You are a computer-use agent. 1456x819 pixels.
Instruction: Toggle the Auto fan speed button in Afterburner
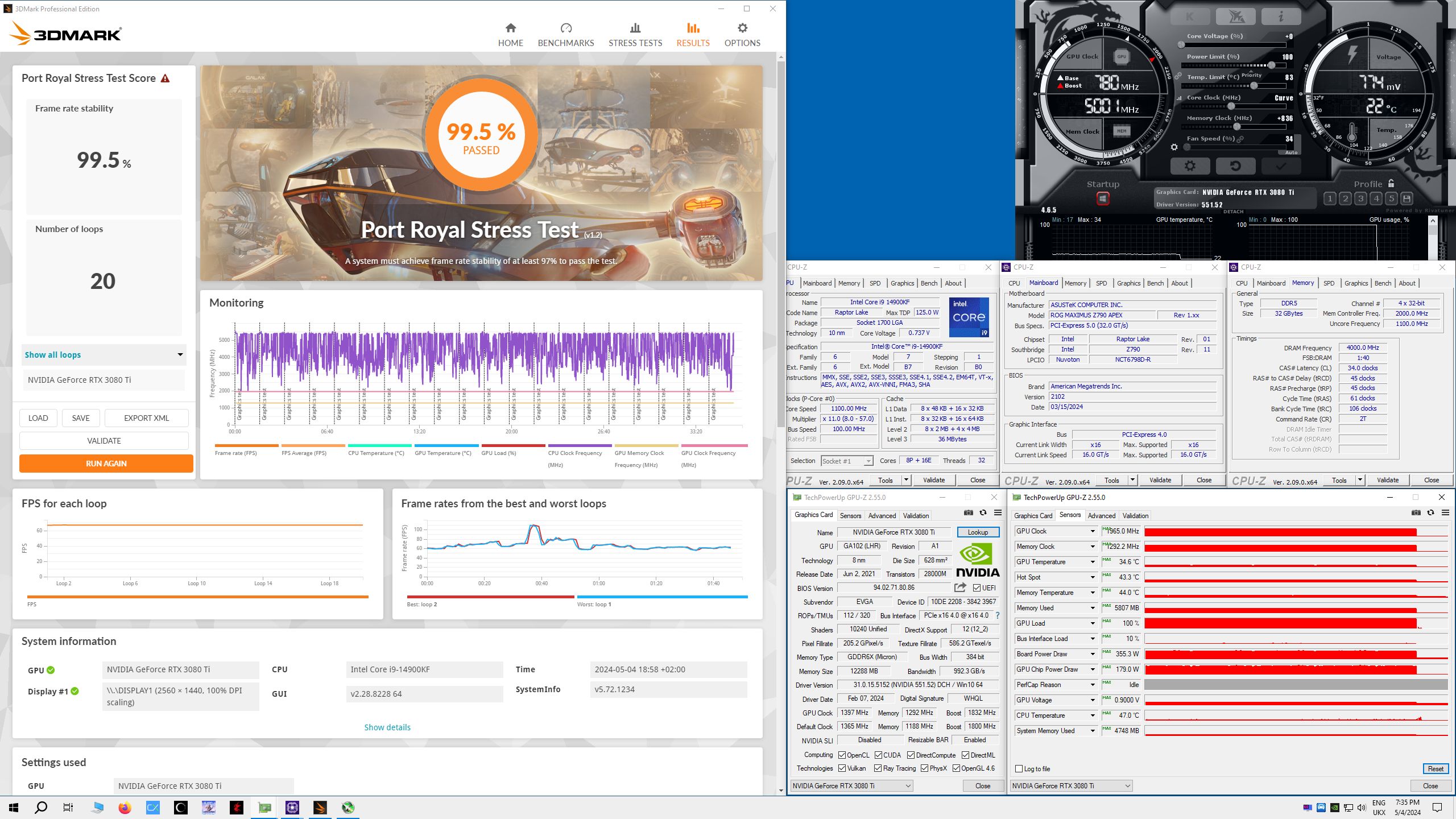(1291, 152)
